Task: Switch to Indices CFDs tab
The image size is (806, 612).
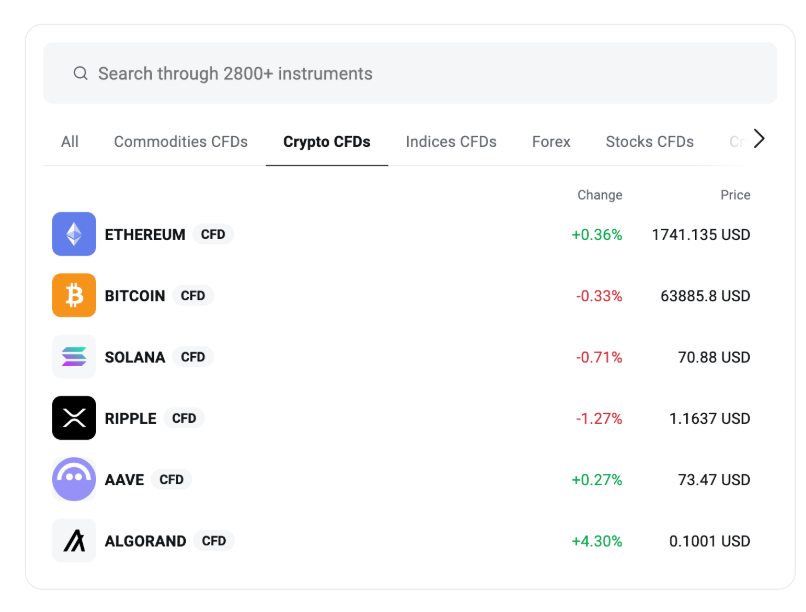Action: click(x=451, y=141)
